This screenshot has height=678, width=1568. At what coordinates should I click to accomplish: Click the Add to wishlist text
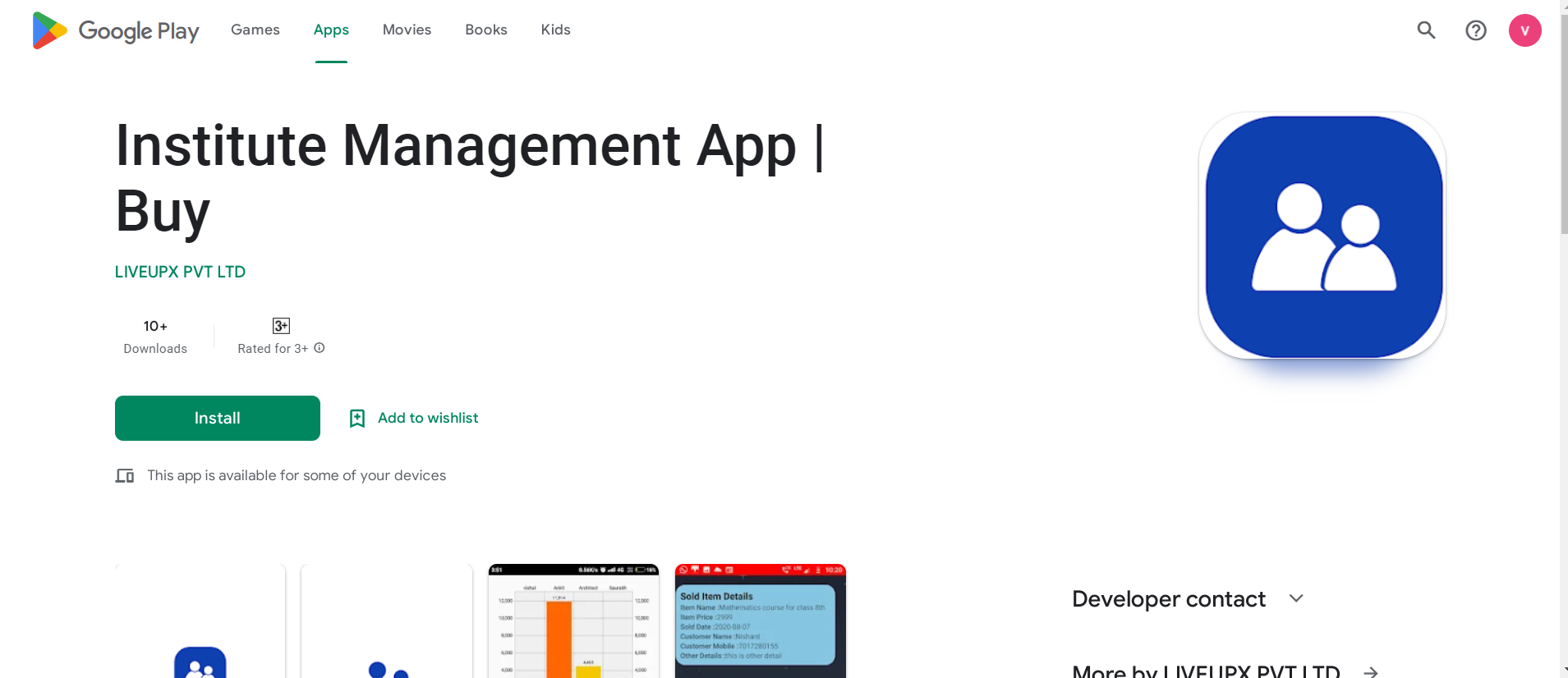click(x=428, y=418)
